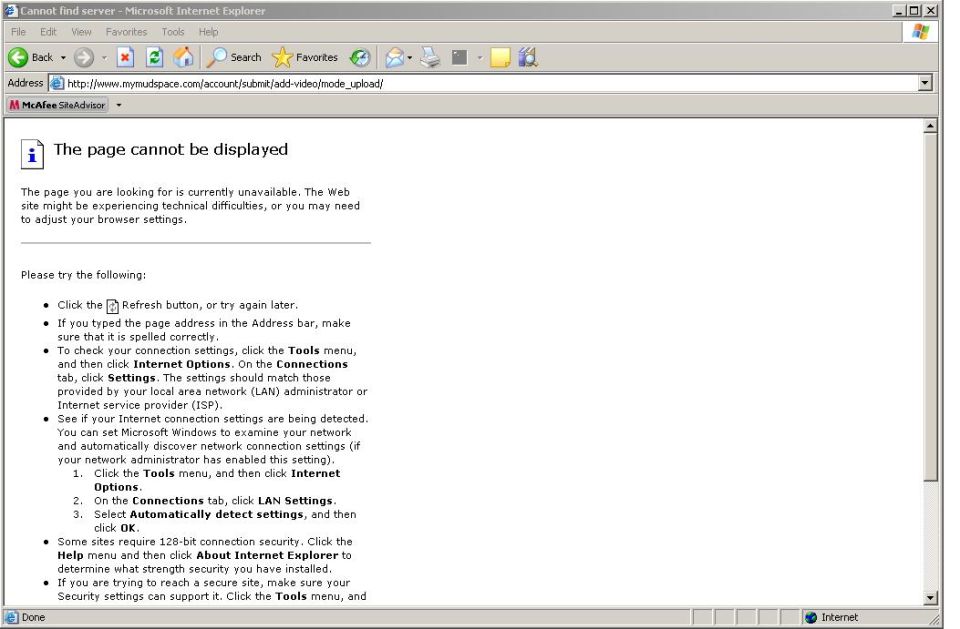Image resolution: width=960 pixels, height=629 pixels.
Task: Stop page loading with red X icon
Action: click(x=125, y=58)
